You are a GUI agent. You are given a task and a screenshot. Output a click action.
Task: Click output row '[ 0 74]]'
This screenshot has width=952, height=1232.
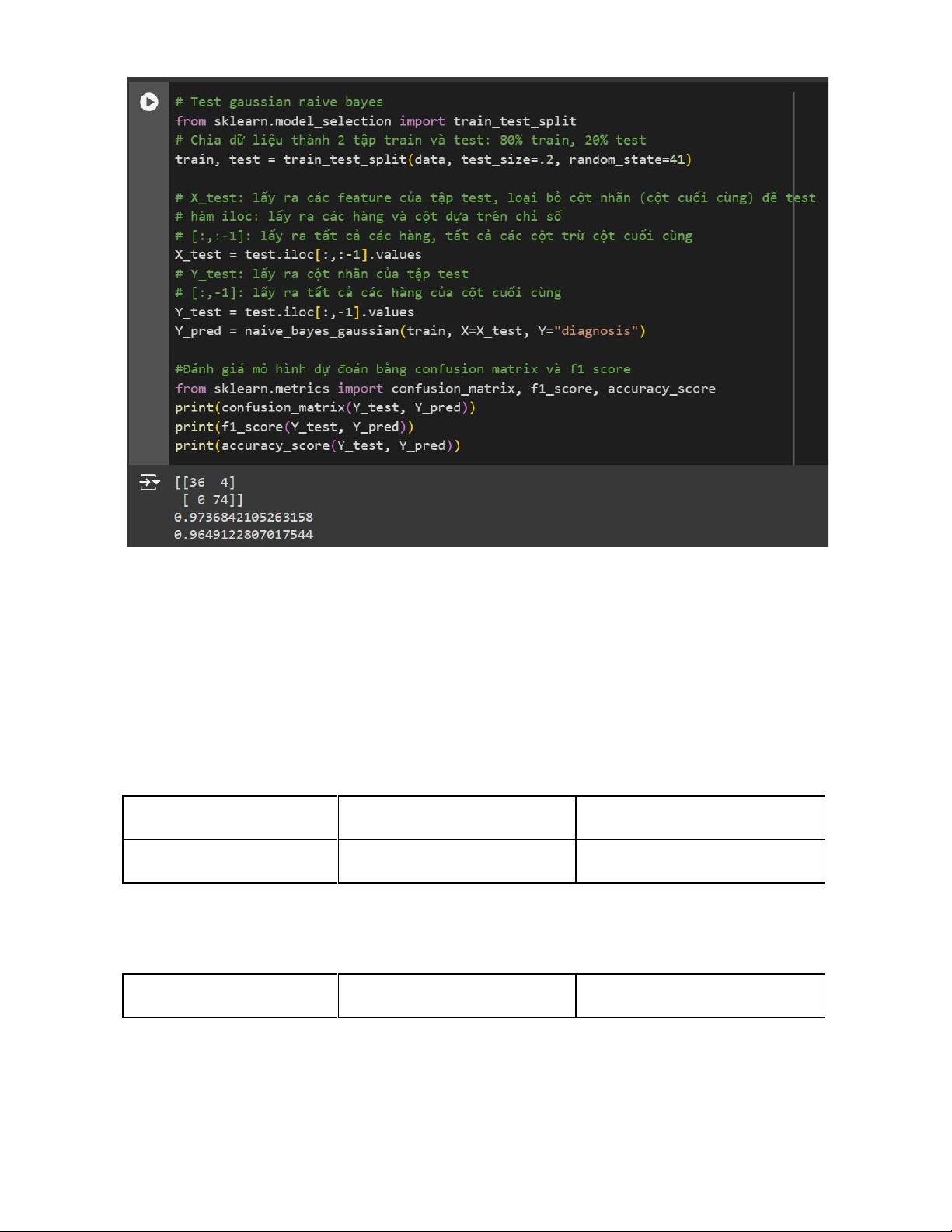click(x=212, y=500)
